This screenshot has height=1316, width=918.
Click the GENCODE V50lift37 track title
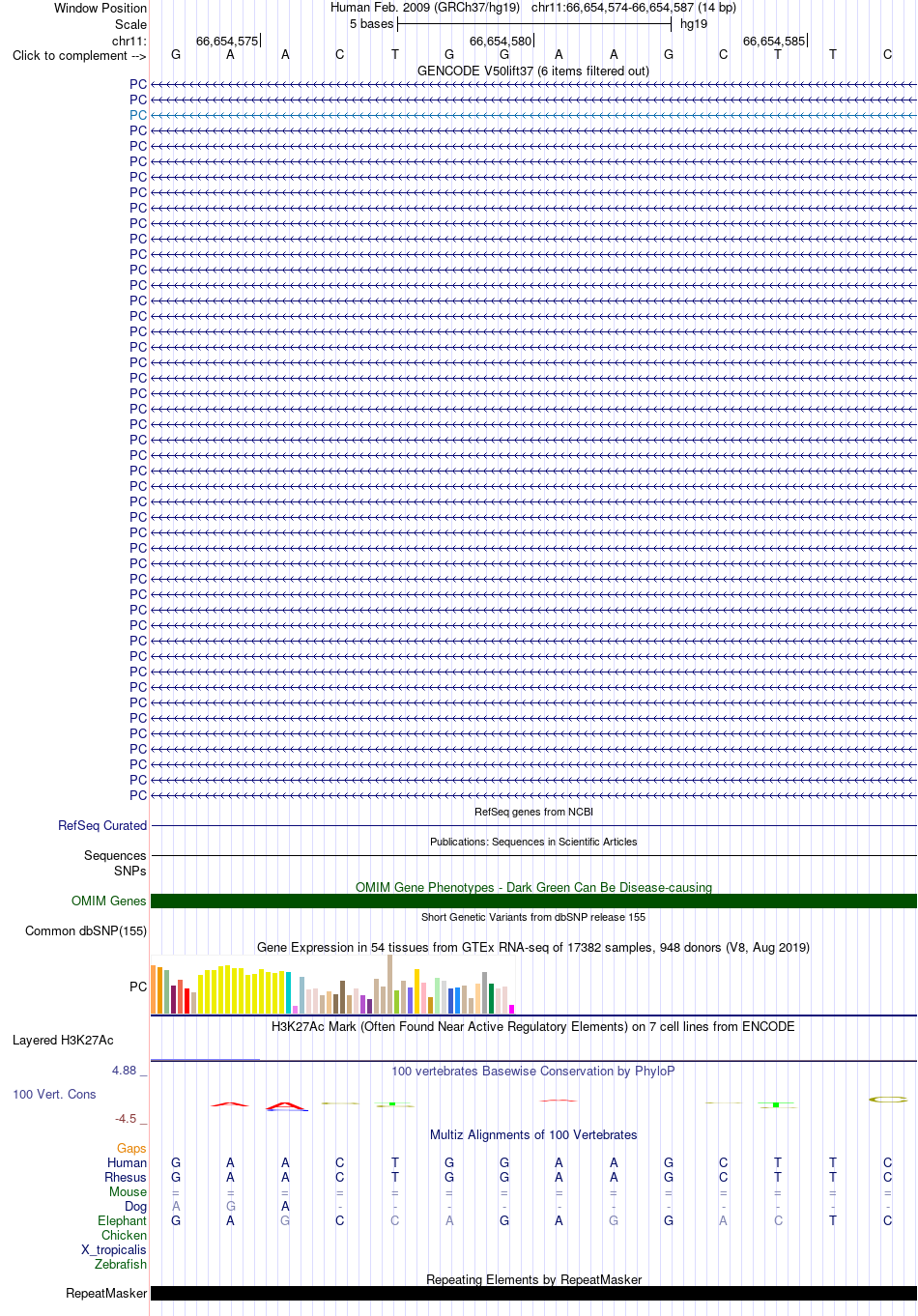[533, 71]
